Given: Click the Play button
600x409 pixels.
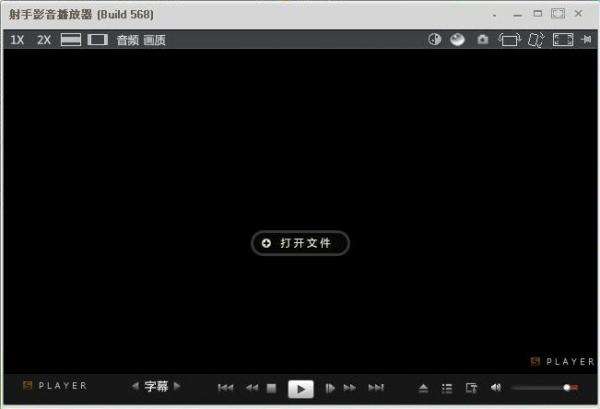Looking at the screenshot, I should (x=301, y=389).
